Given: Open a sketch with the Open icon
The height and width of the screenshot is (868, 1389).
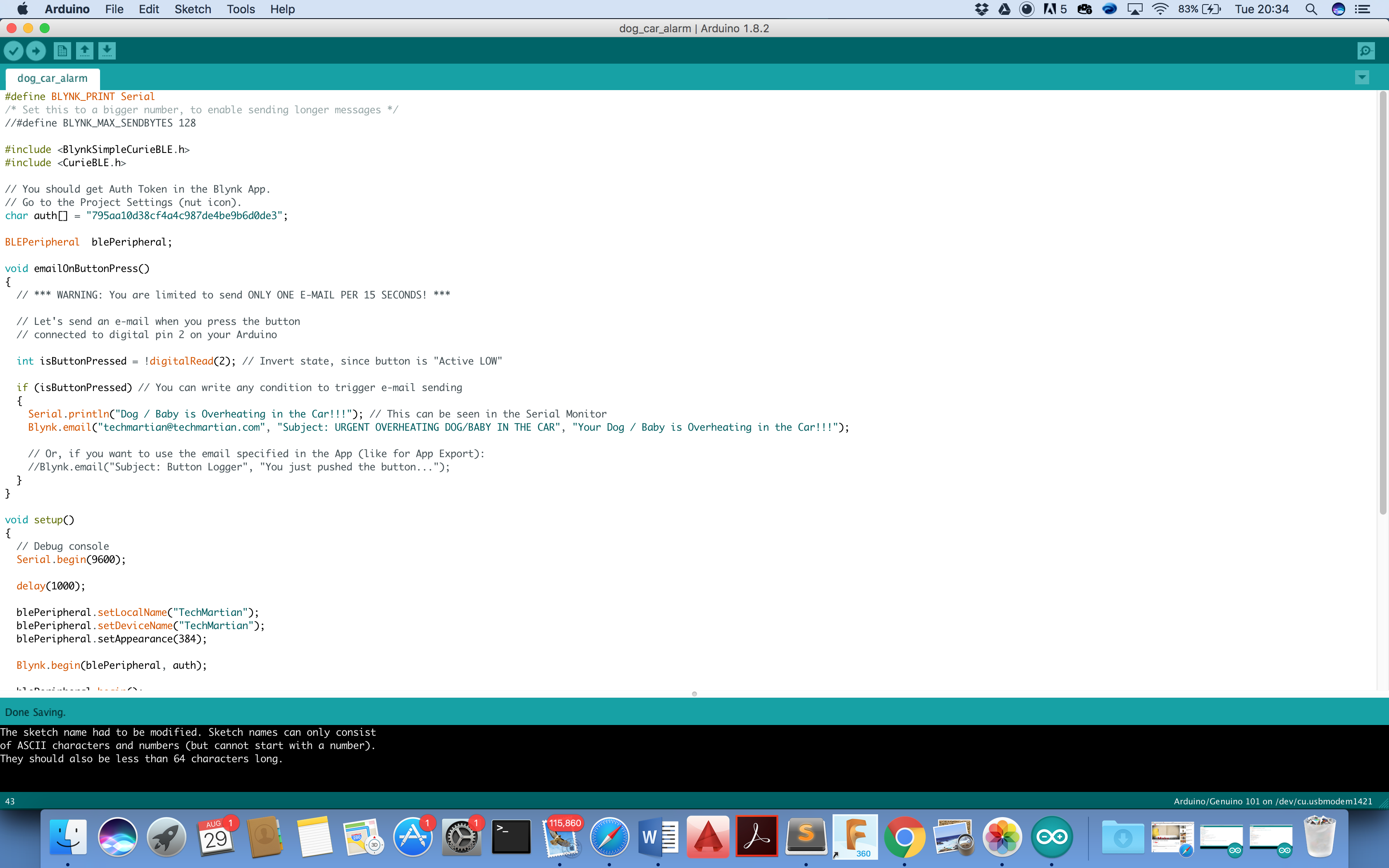Looking at the screenshot, I should click(84, 51).
